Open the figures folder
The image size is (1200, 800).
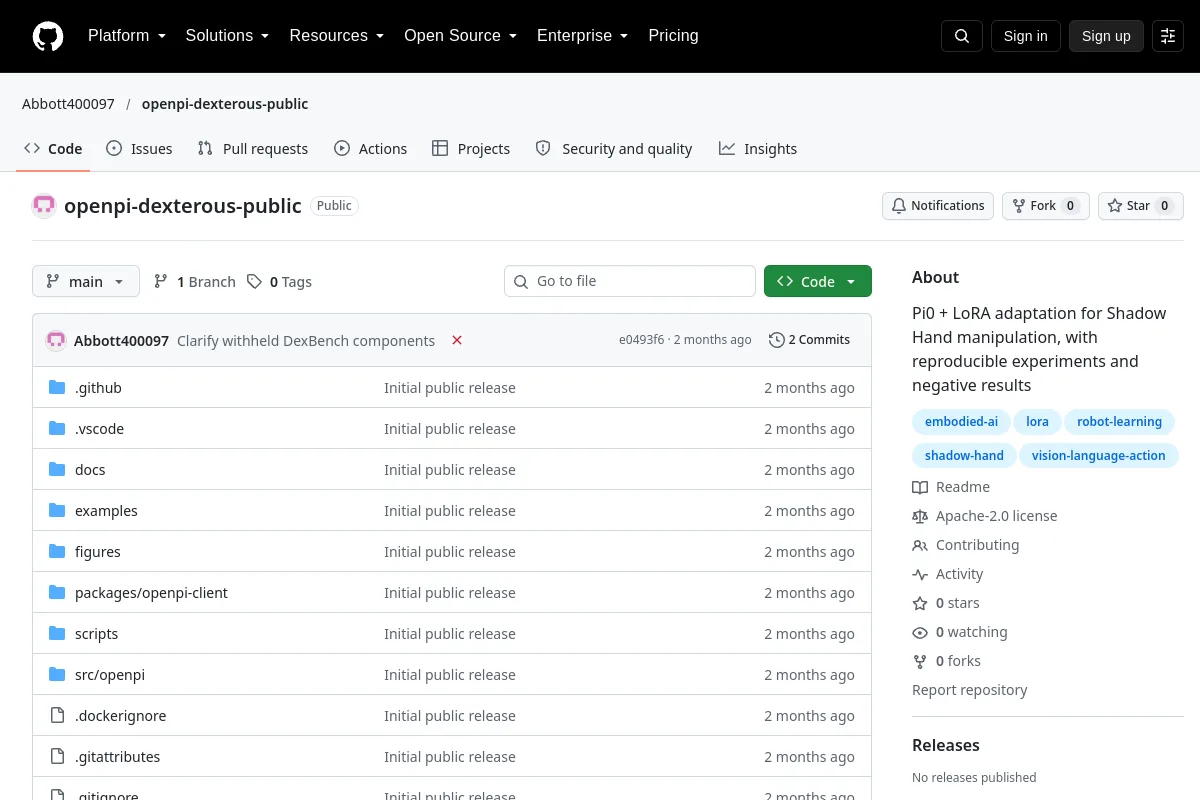(x=98, y=552)
